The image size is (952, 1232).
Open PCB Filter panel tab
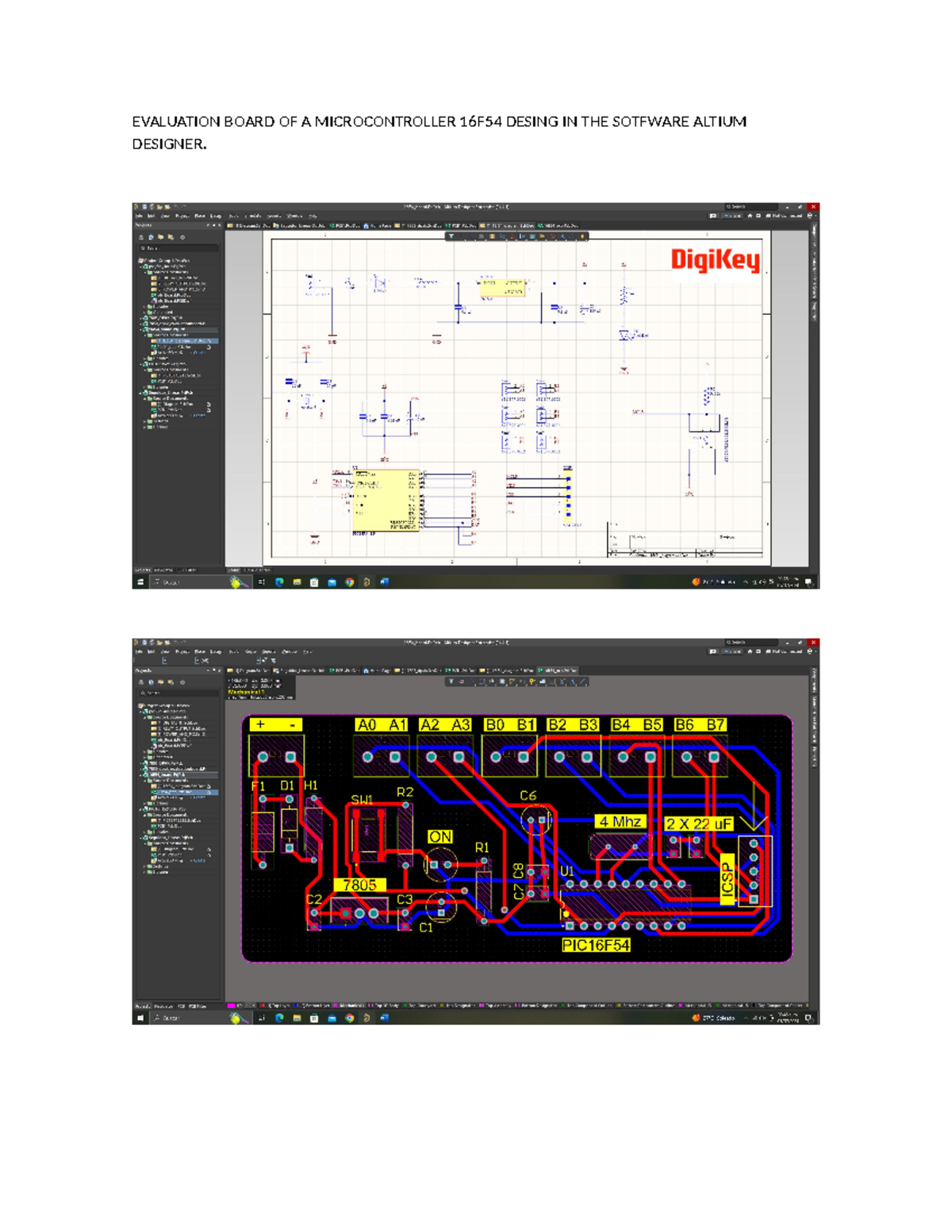[198, 1005]
